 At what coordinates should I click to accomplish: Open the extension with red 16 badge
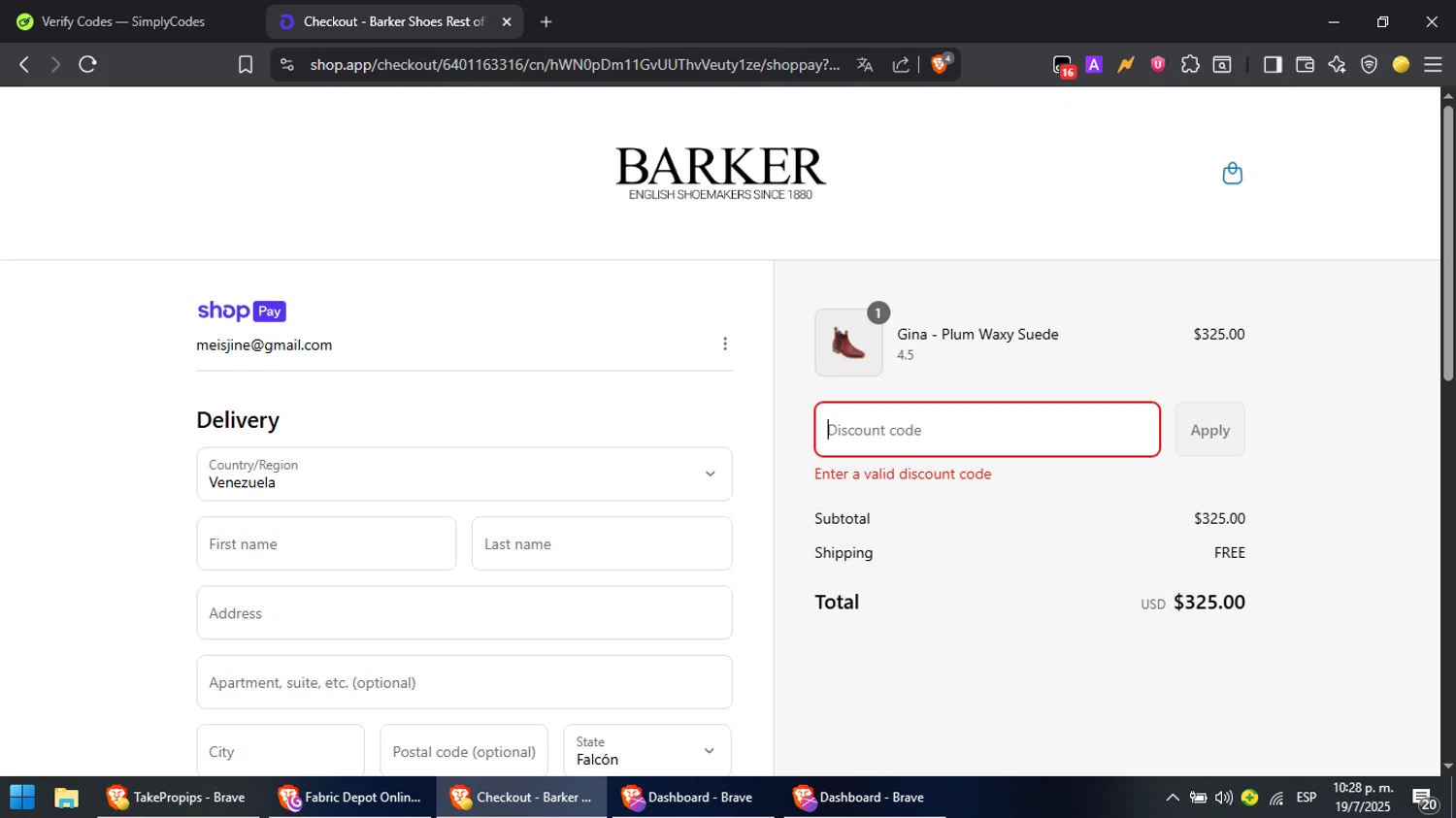click(x=1063, y=65)
